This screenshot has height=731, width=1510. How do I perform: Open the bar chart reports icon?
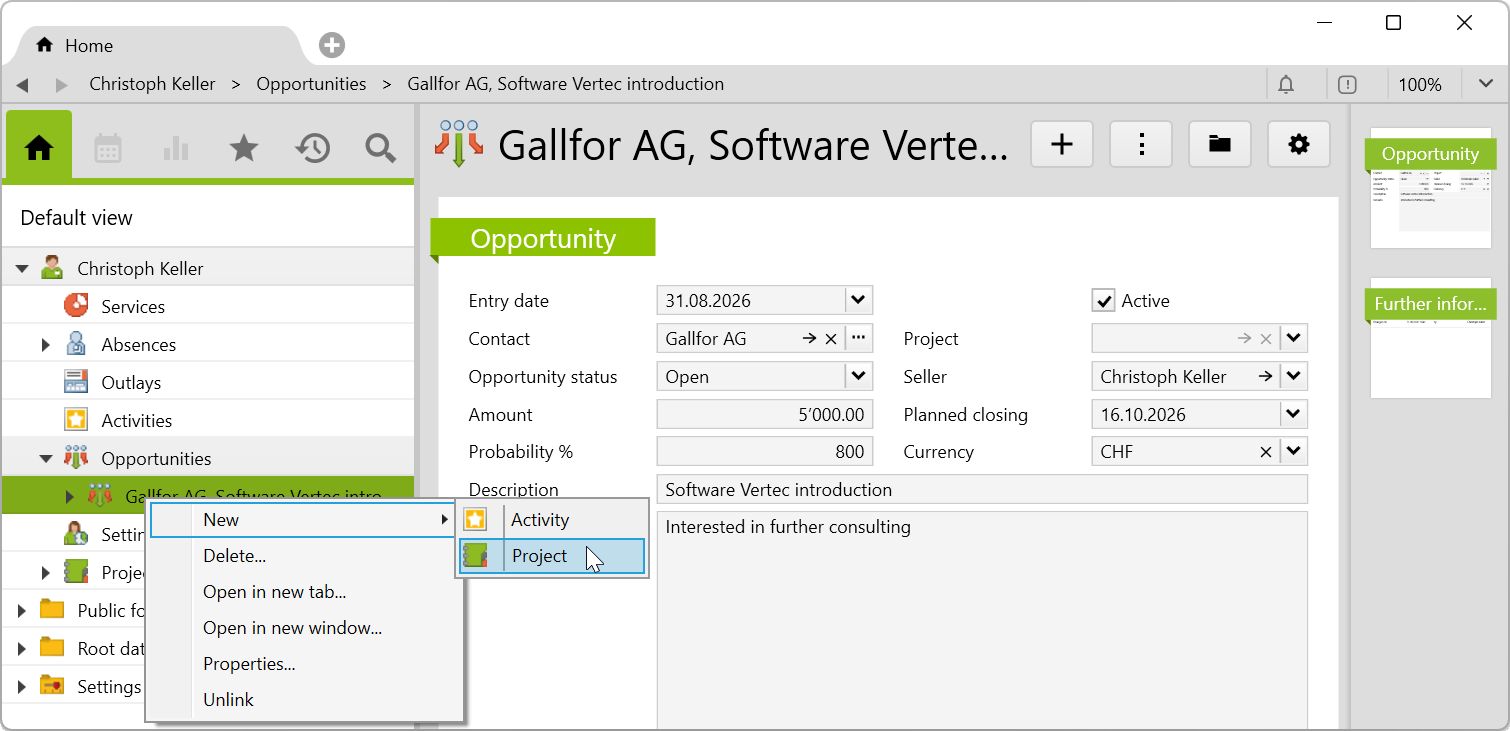[176, 149]
